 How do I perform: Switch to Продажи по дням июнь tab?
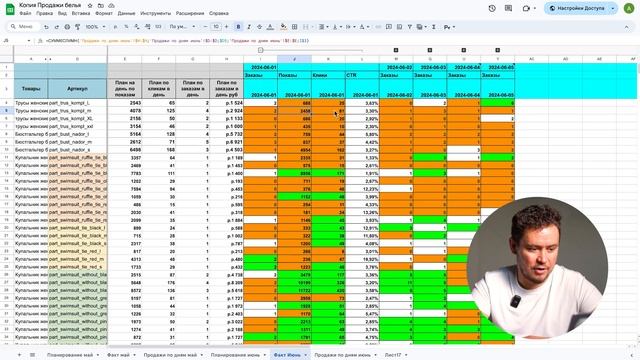pyautogui.click(x=342, y=355)
